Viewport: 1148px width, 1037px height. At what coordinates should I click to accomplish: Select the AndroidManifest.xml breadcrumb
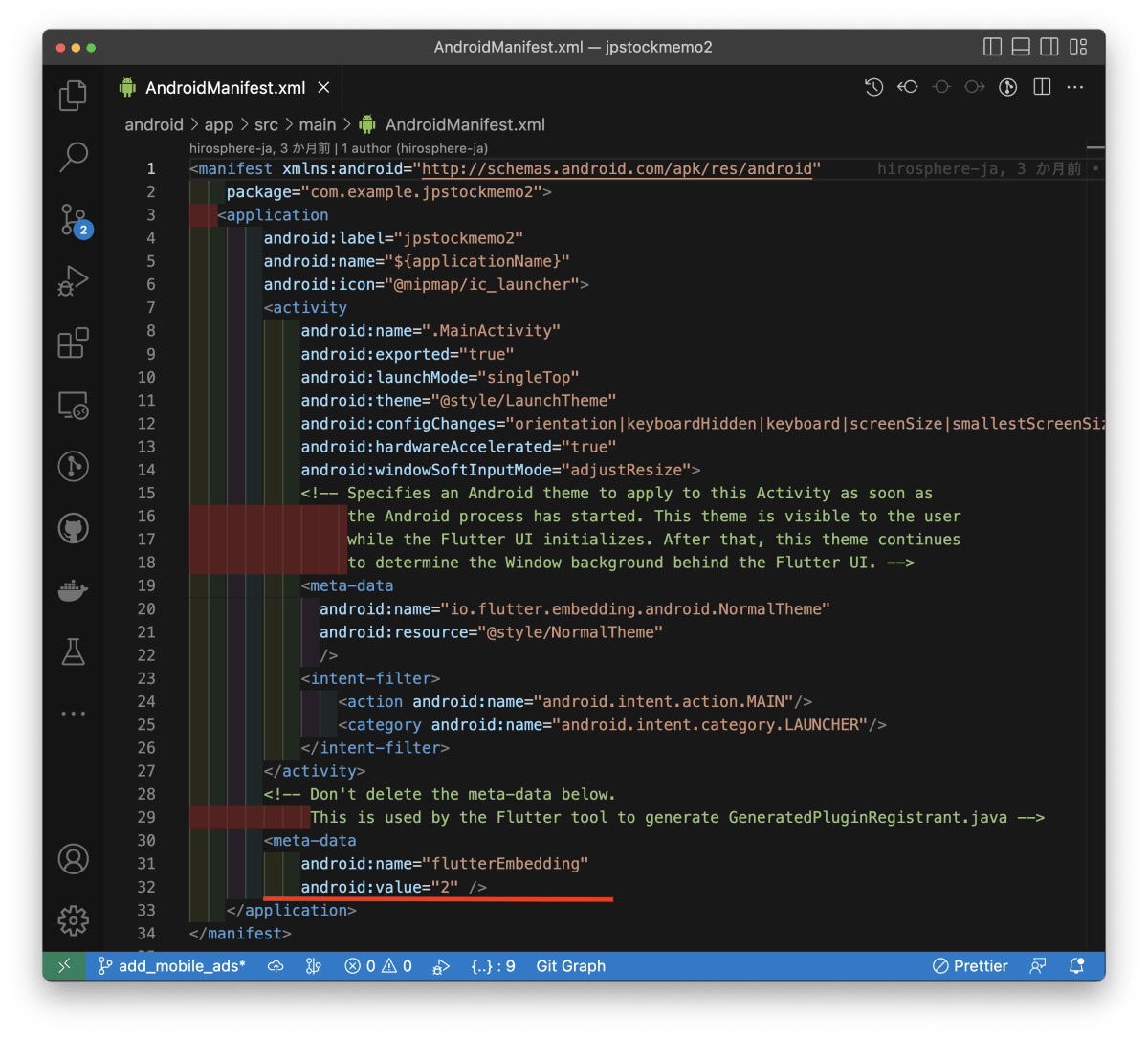[453, 124]
